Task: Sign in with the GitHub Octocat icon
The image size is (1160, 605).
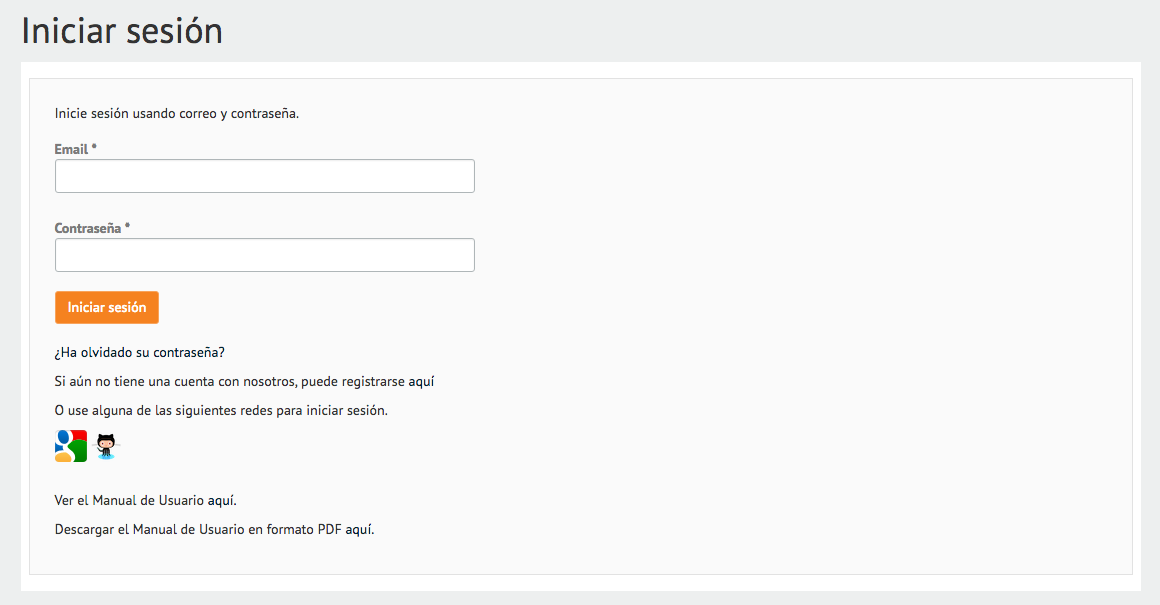Action: point(107,446)
